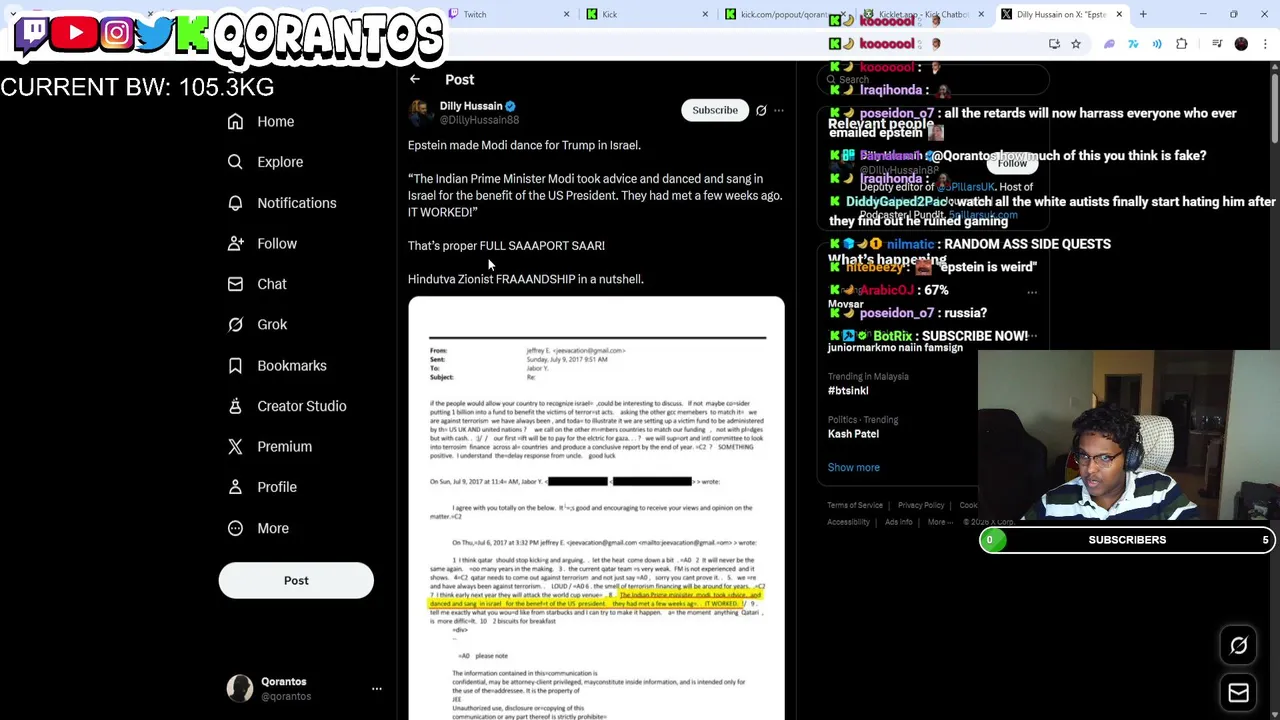Image resolution: width=1280 pixels, height=720 pixels.
Task: Open Chat envelope icon in sidebar
Action: pyautogui.click(x=235, y=284)
